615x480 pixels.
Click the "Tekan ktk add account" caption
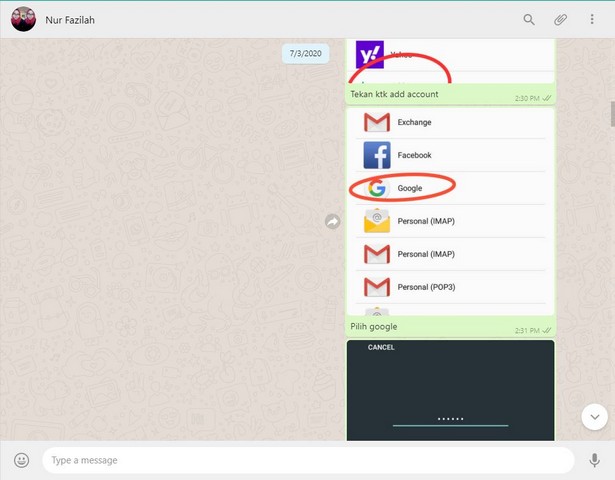(394, 95)
